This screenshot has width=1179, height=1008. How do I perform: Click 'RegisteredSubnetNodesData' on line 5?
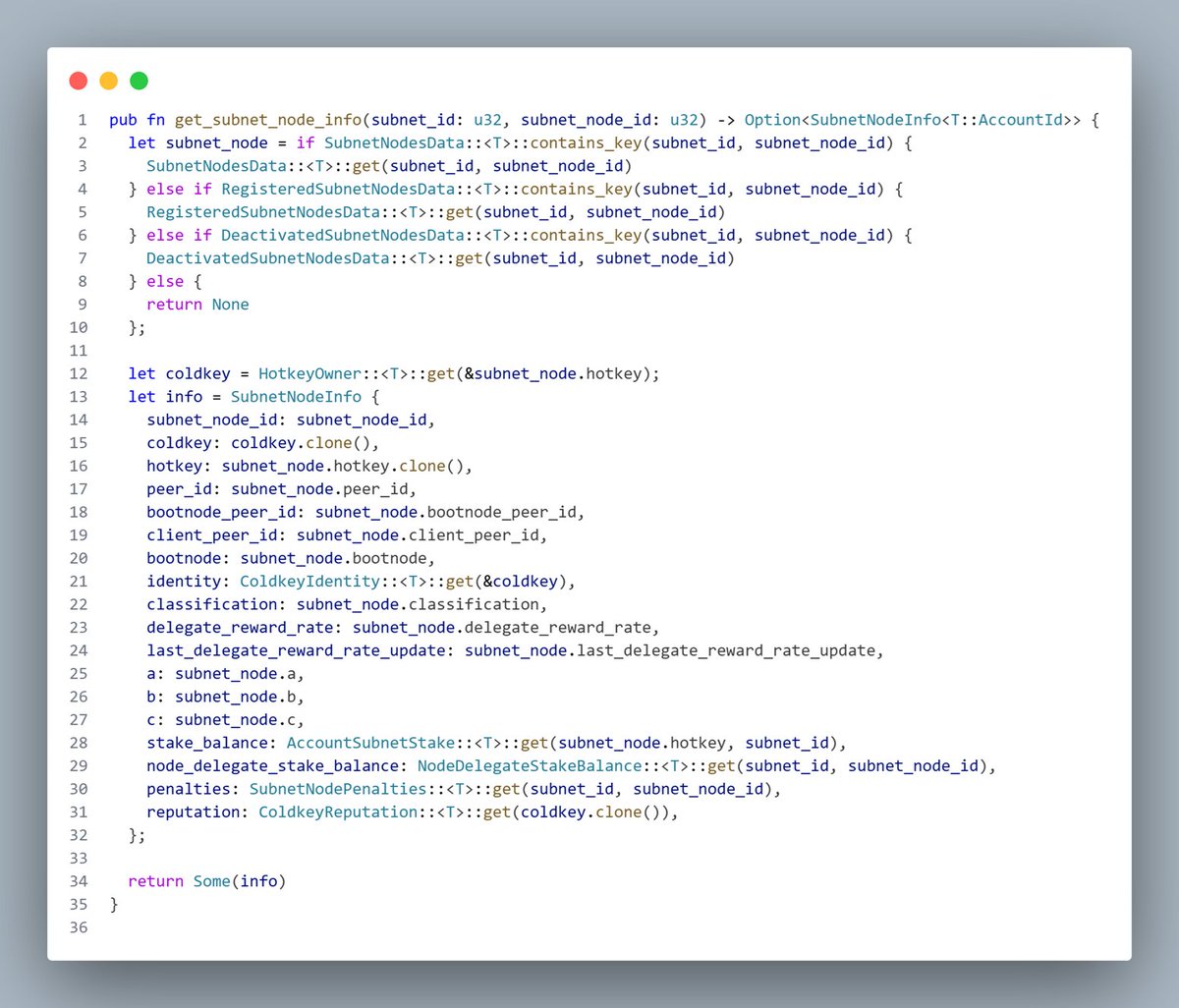tap(263, 212)
